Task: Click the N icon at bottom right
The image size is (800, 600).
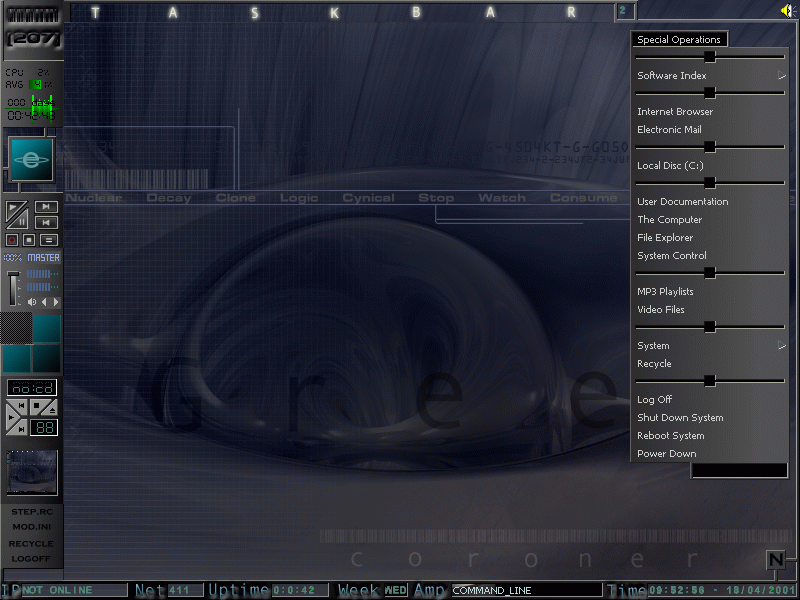Action: [x=776, y=559]
